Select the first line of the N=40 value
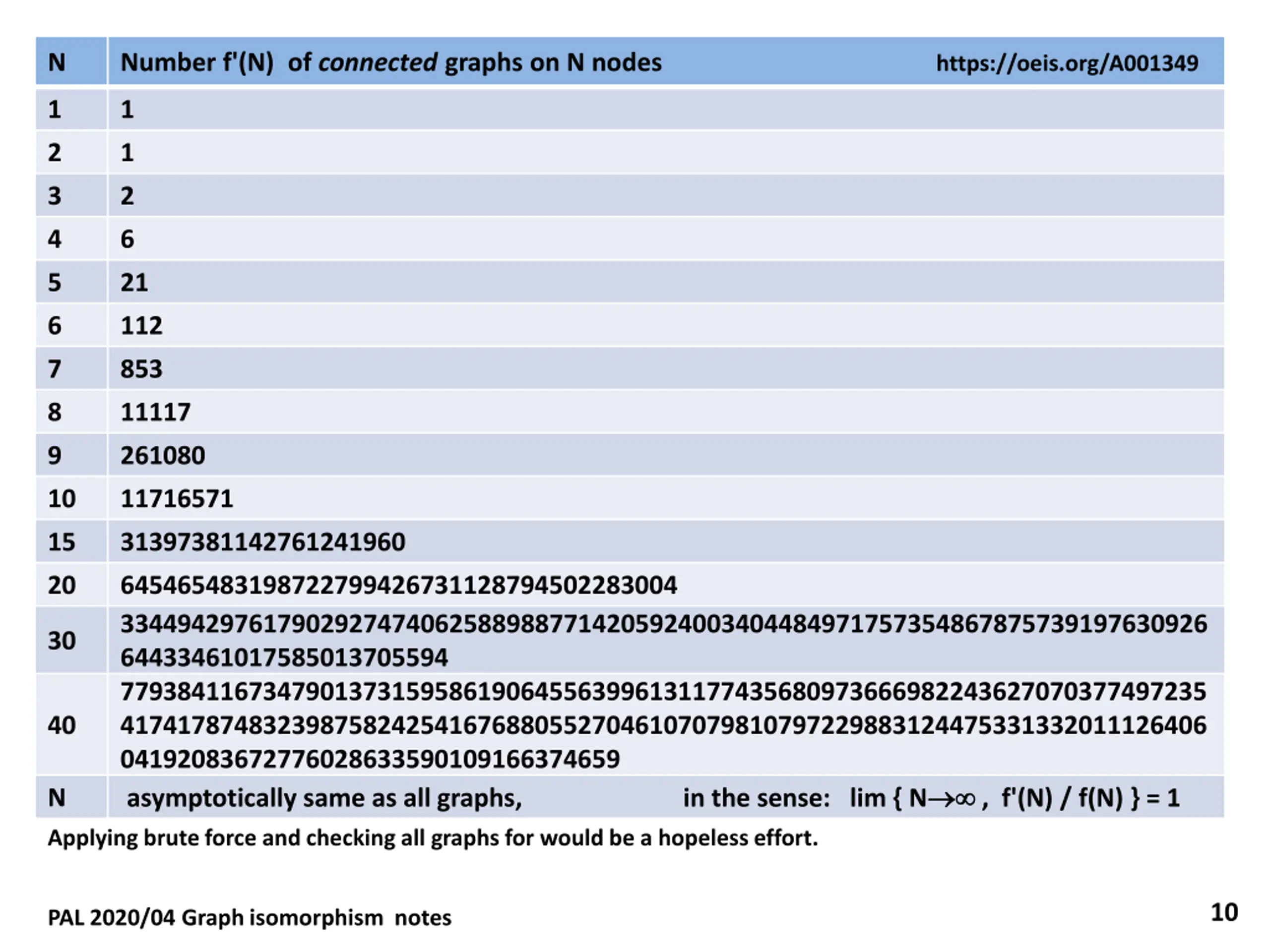The image size is (1270, 952). 663,692
